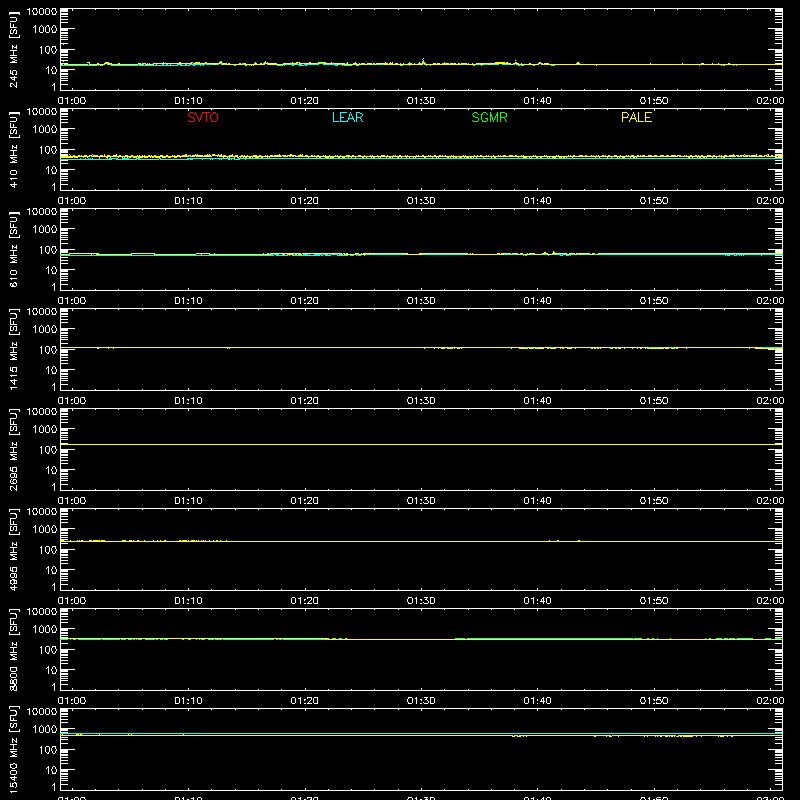This screenshot has height=800, width=800.
Task: Click the cyan LEAR station label
Action: (x=347, y=117)
